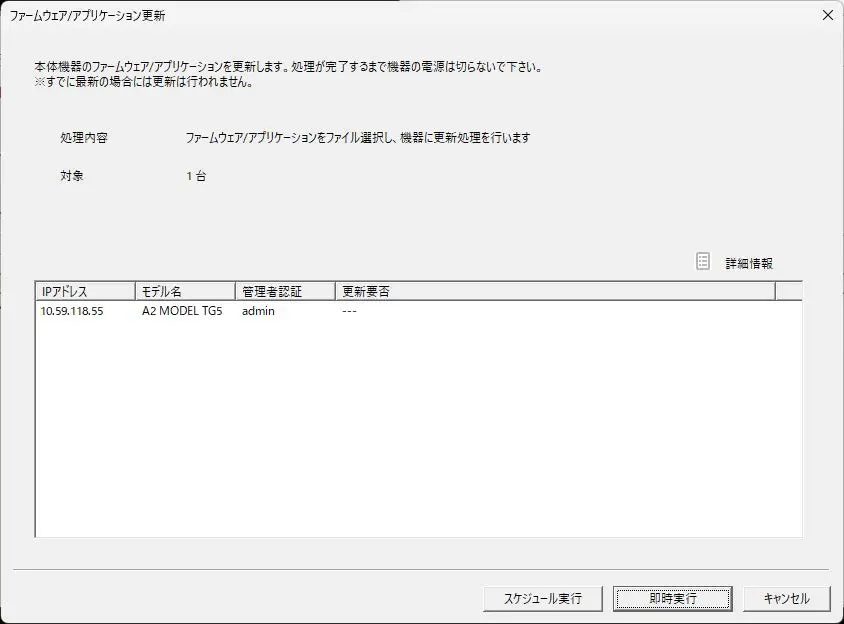Click the A2 MODEL TG5 cell
This screenshot has width=844, height=624.
click(182, 311)
